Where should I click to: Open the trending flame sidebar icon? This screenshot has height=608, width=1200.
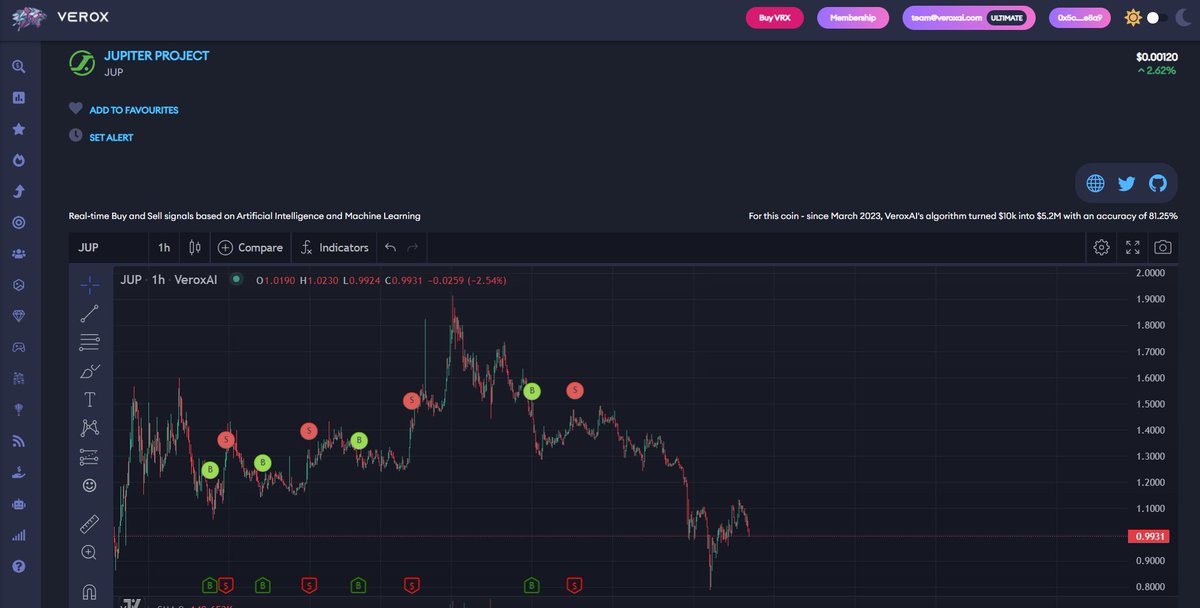pos(18,160)
